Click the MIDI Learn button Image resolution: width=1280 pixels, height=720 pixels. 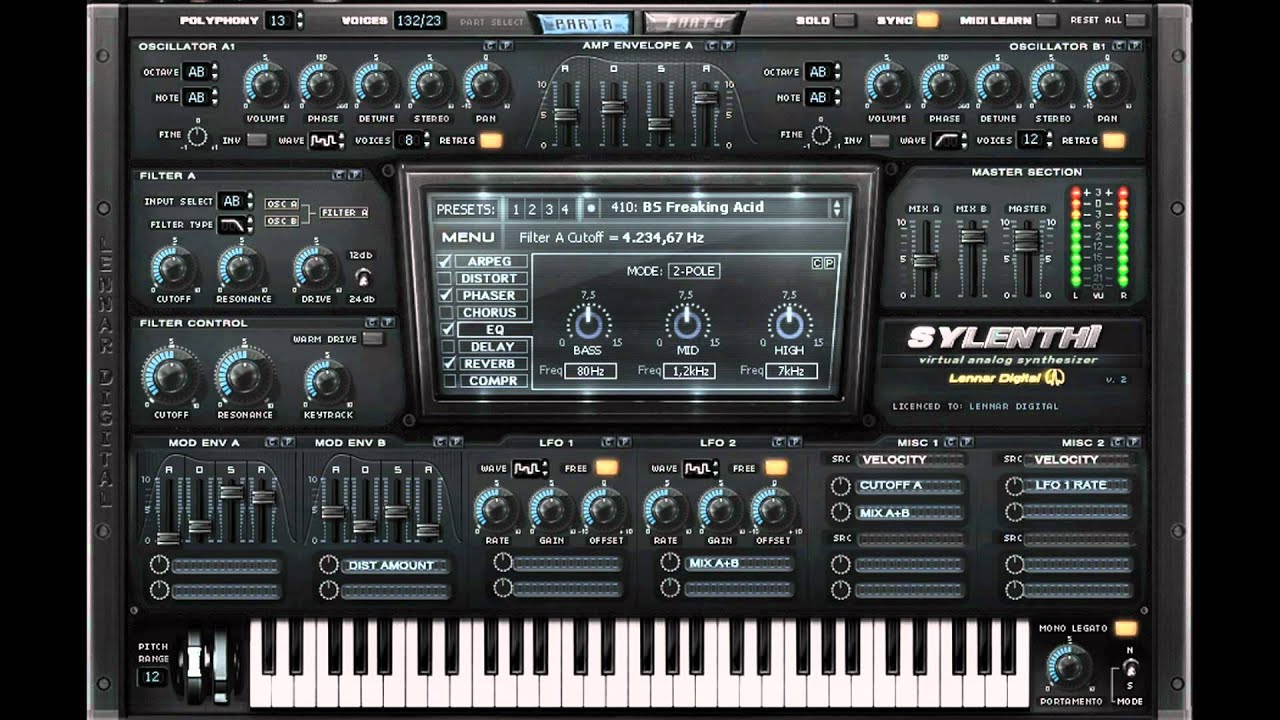coord(1046,20)
